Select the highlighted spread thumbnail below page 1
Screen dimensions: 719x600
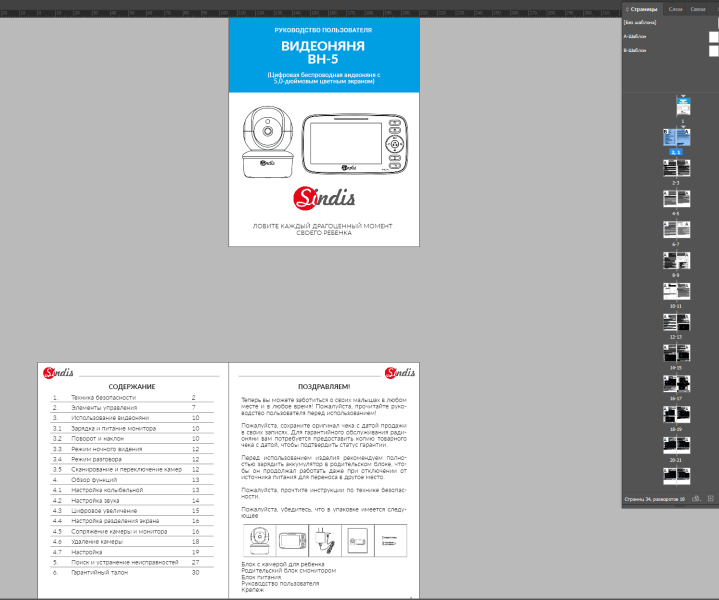[x=676, y=138]
